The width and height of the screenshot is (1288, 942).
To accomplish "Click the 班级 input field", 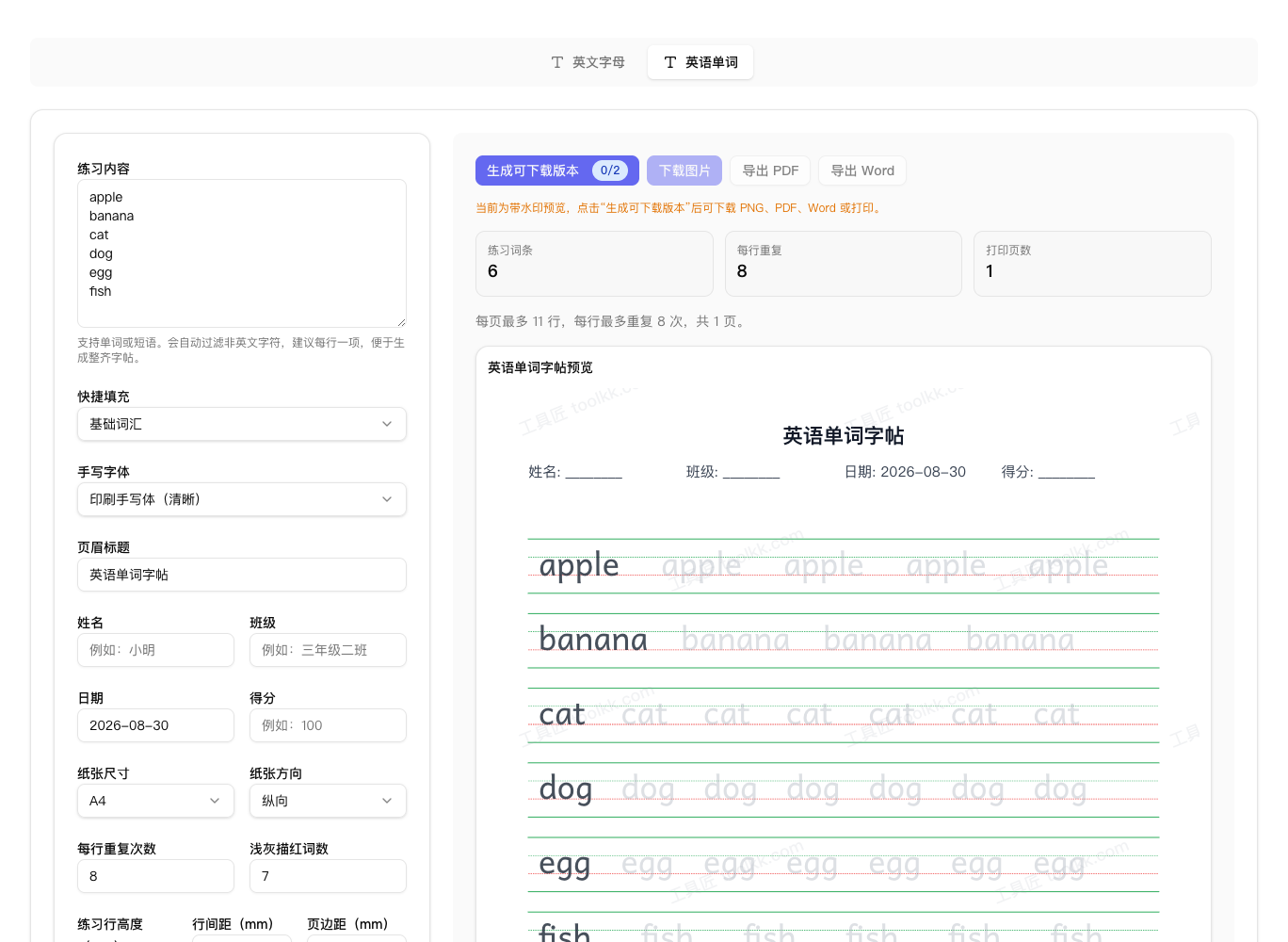I will (x=328, y=650).
